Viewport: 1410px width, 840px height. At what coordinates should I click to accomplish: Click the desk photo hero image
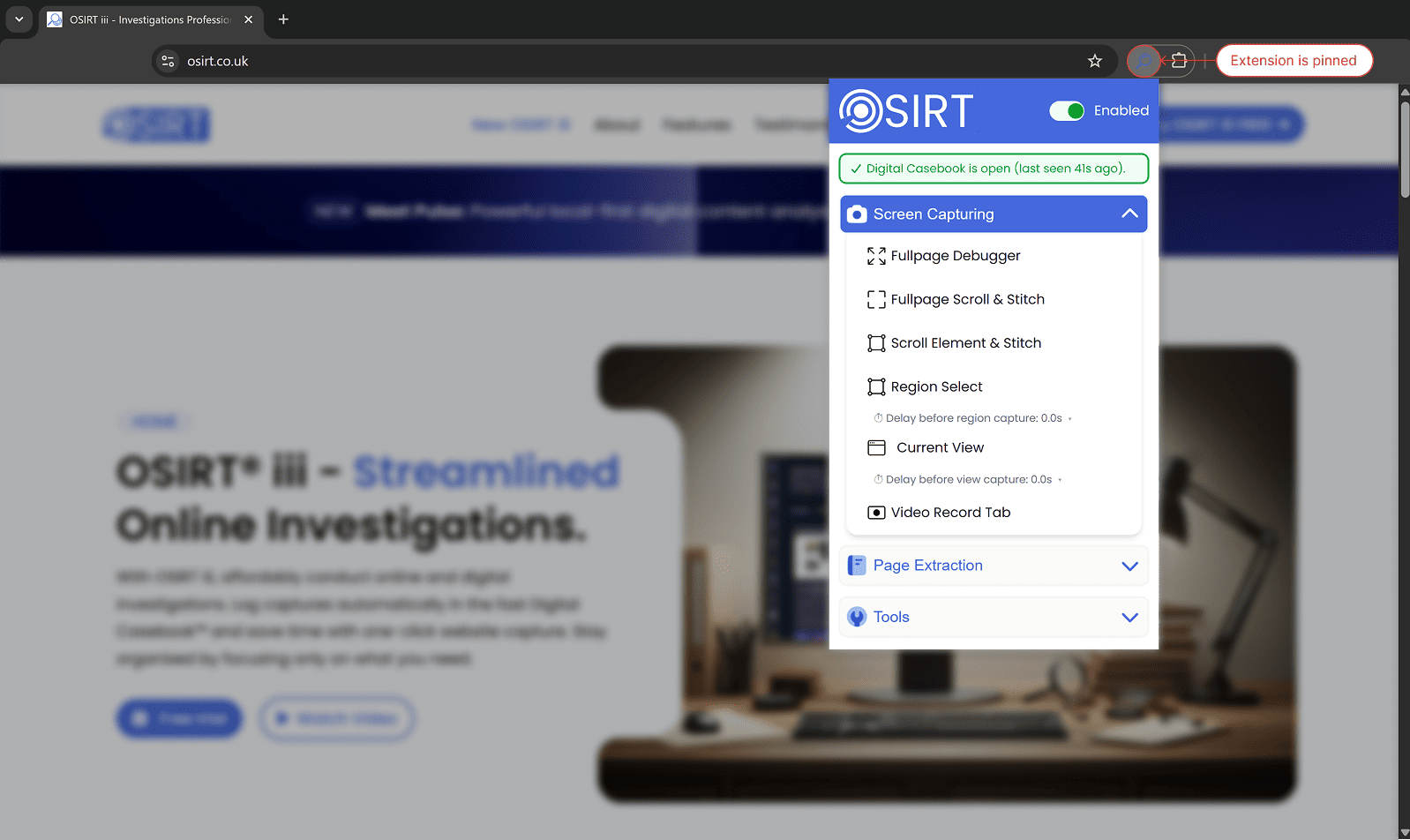947,574
